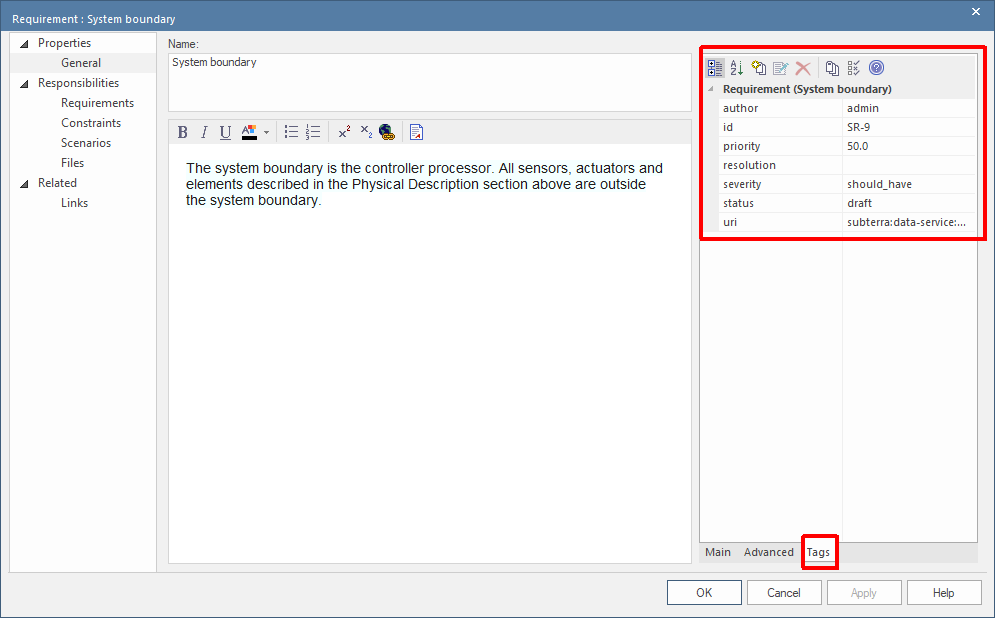This screenshot has height=618, width=995.
Task: Open tagged values help icon
Action: coord(876,68)
